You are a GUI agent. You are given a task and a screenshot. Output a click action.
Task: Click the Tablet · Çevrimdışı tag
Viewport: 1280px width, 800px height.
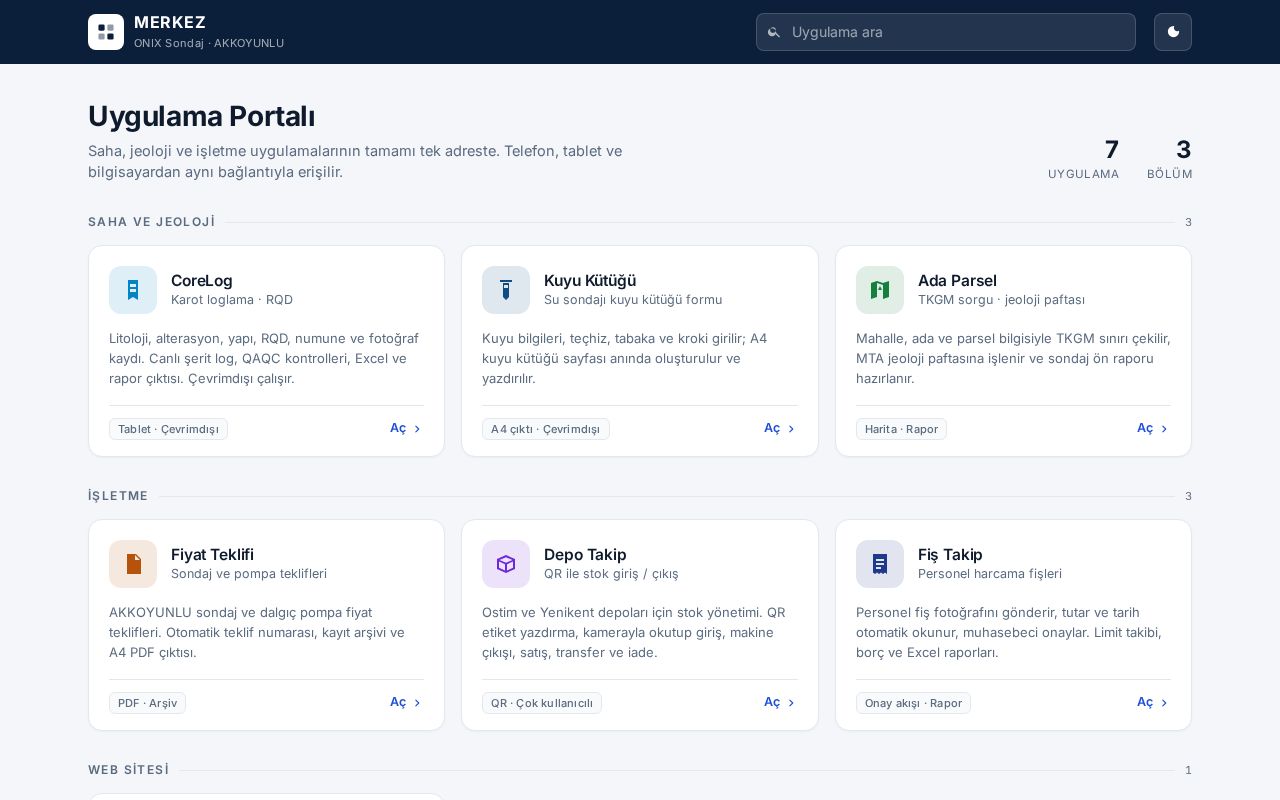coord(168,429)
